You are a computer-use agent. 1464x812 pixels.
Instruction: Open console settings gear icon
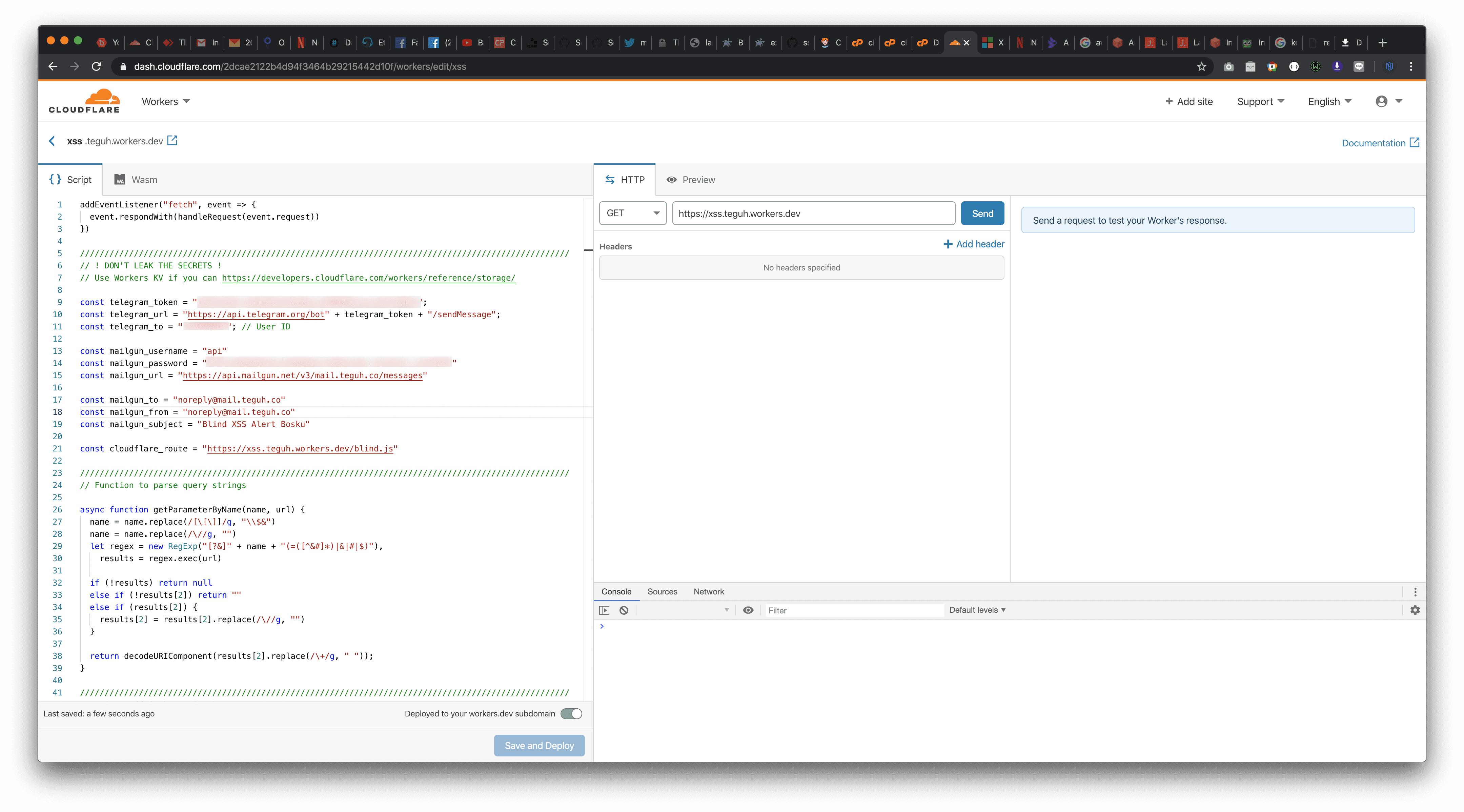pyautogui.click(x=1415, y=610)
